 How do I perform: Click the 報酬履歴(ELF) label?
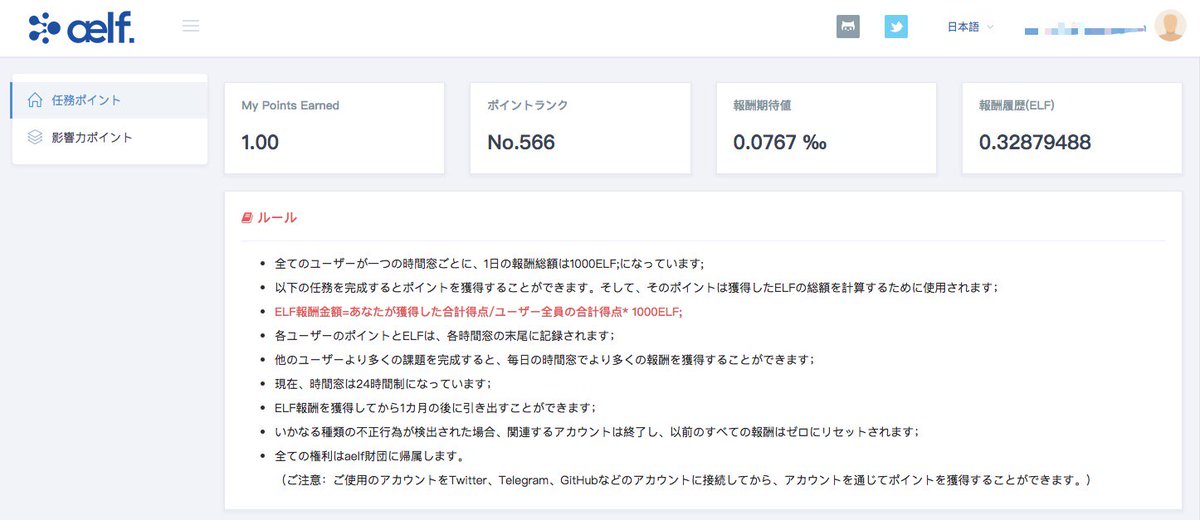(1017, 105)
